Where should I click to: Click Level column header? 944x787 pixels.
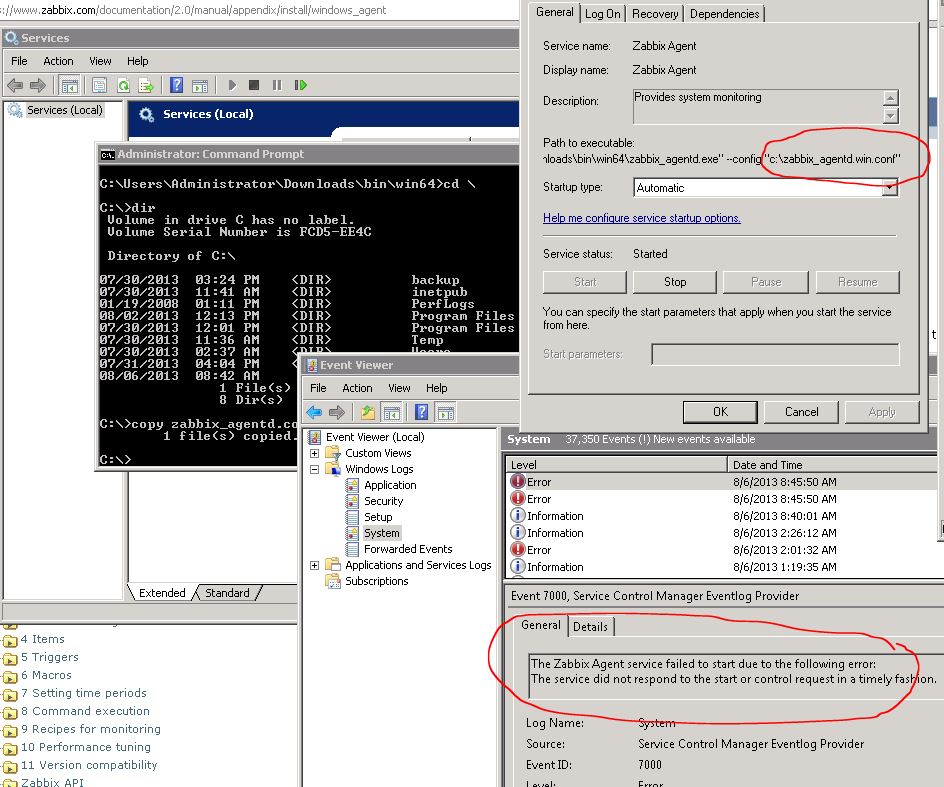click(x=616, y=465)
